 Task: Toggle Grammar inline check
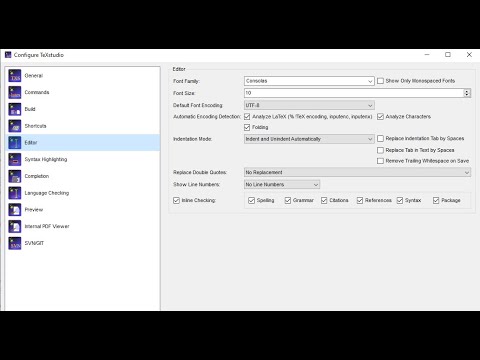click(288, 200)
